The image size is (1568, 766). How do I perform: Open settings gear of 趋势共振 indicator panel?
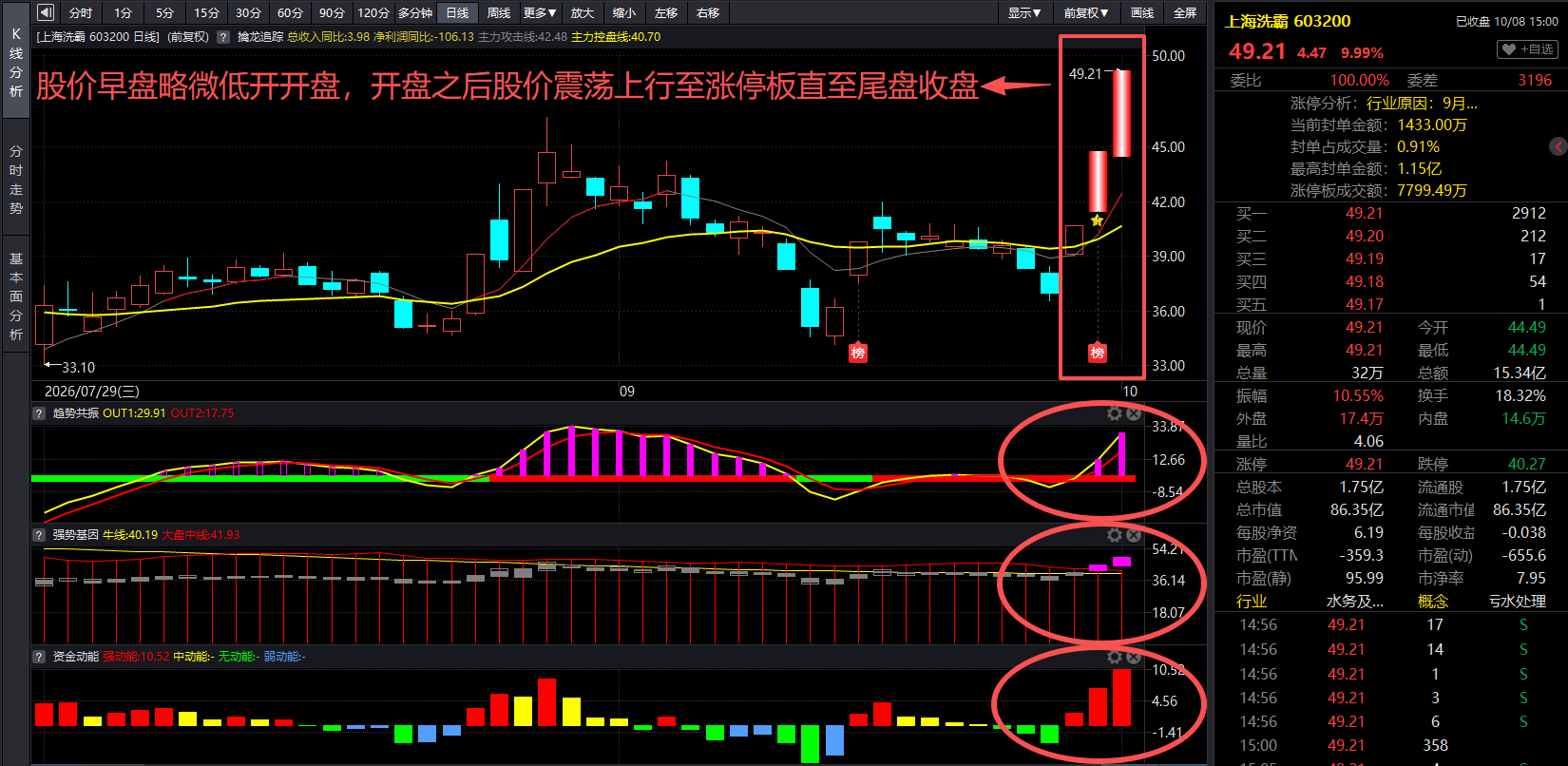pos(1115,413)
